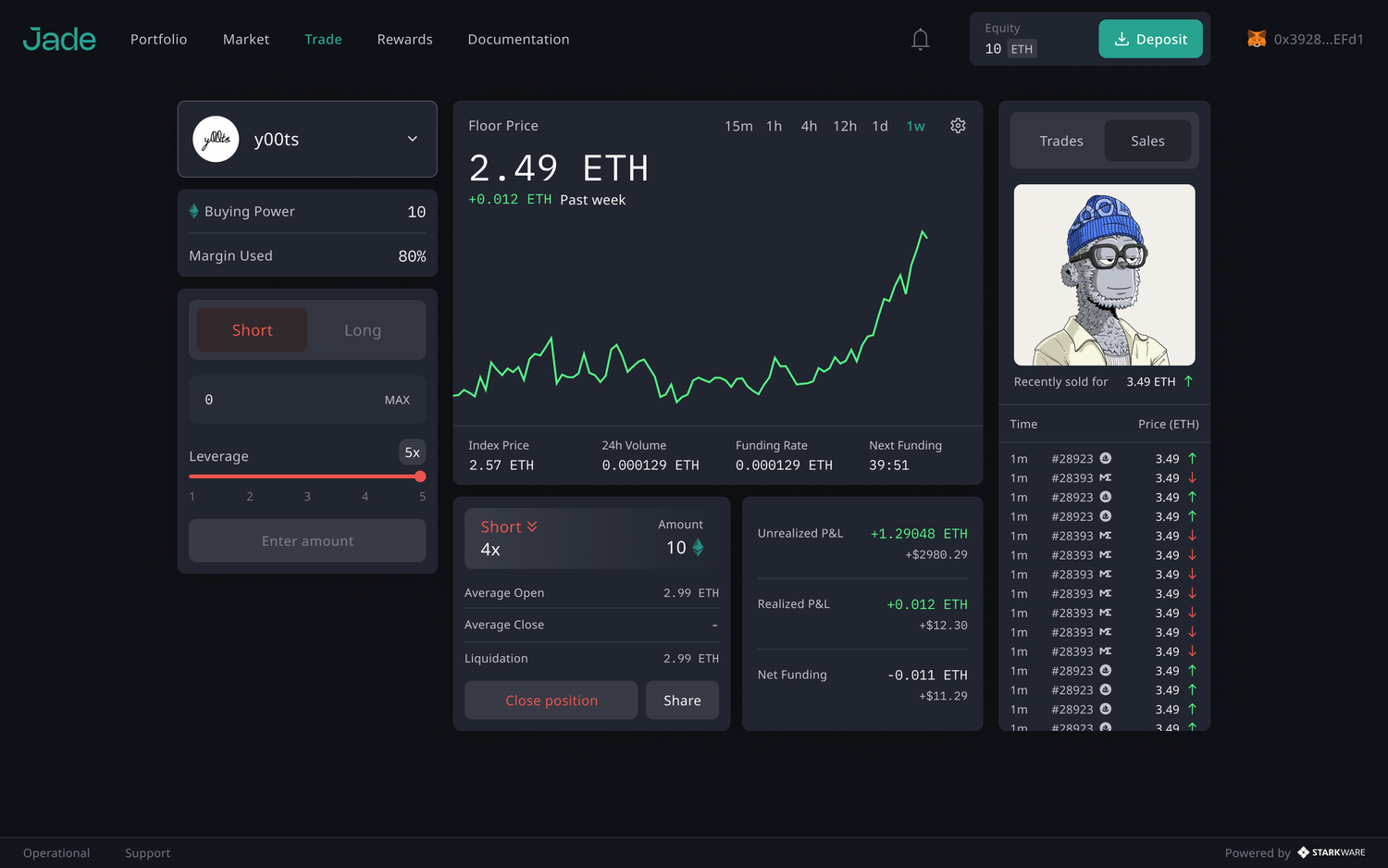Click the Net Funding -0.011 ETH value
1388x868 pixels.
pos(927,676)
